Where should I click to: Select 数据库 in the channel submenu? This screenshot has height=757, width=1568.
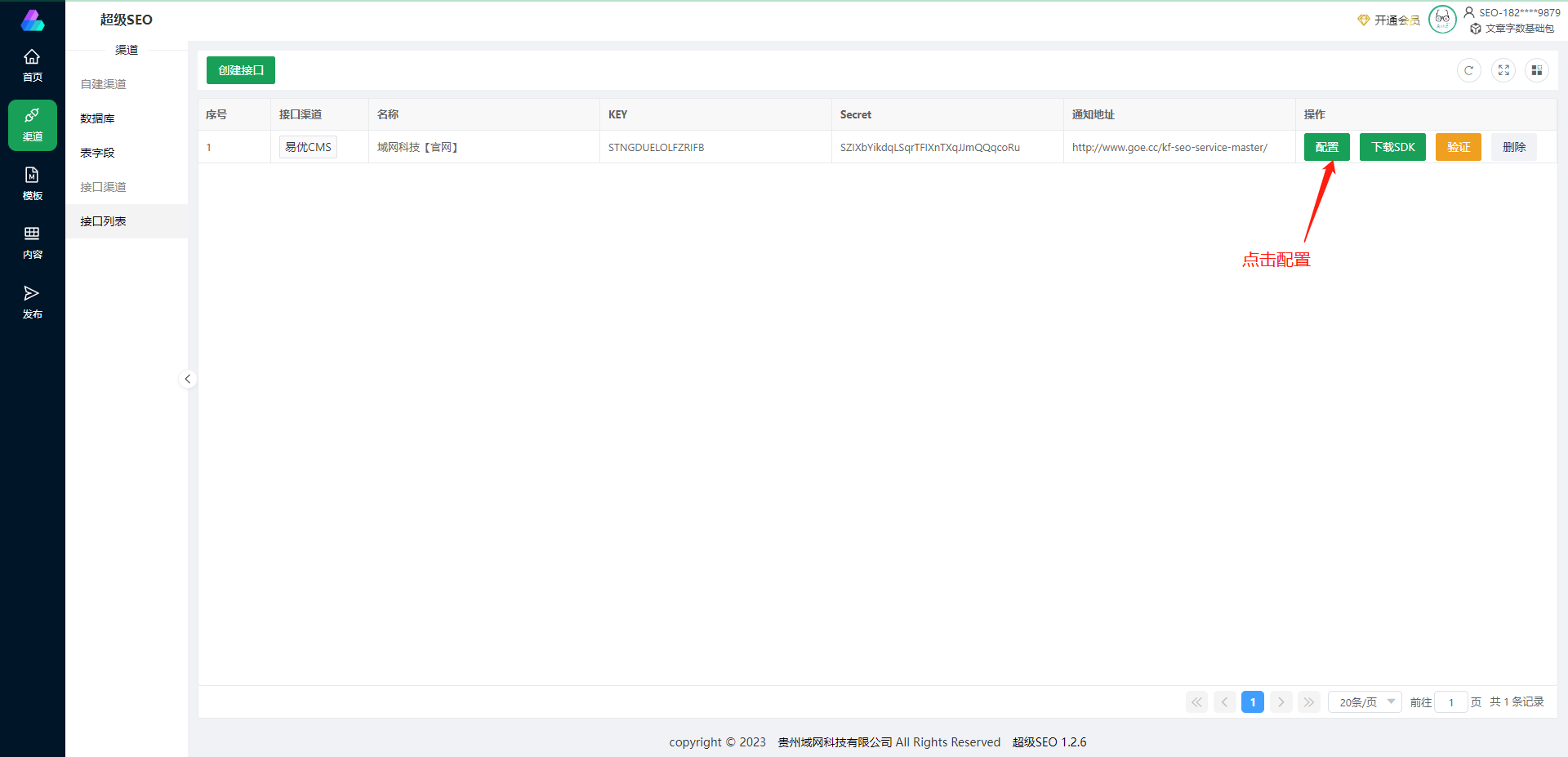pyautogui.click(x=98, y=118)
